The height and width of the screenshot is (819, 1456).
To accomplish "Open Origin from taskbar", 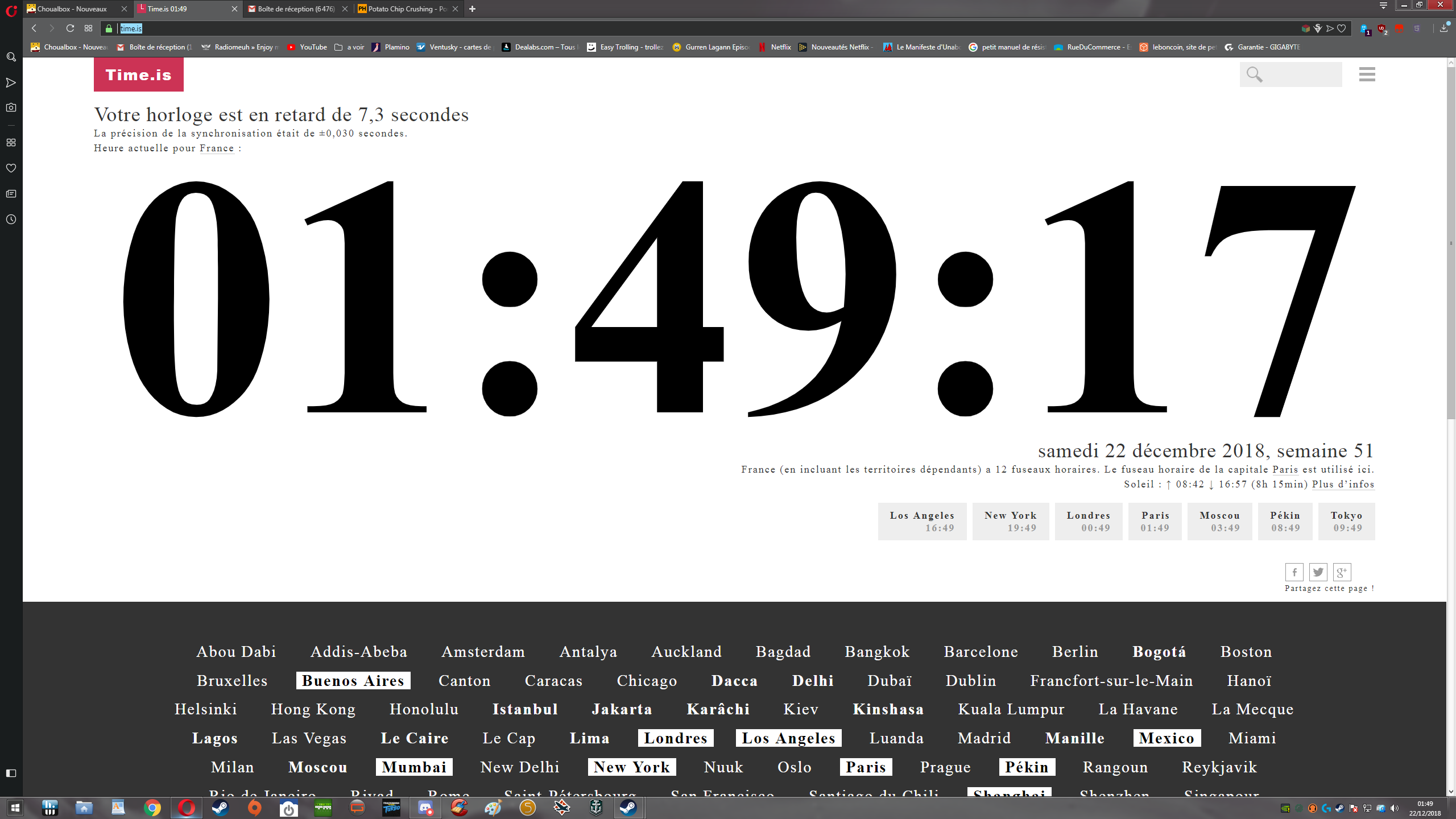I will coord(255,808).
